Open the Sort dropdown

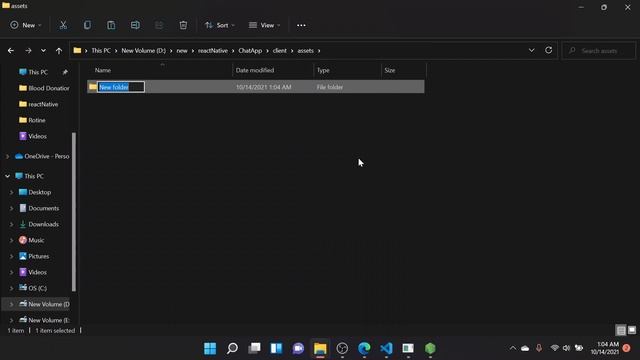pos(220,25)
